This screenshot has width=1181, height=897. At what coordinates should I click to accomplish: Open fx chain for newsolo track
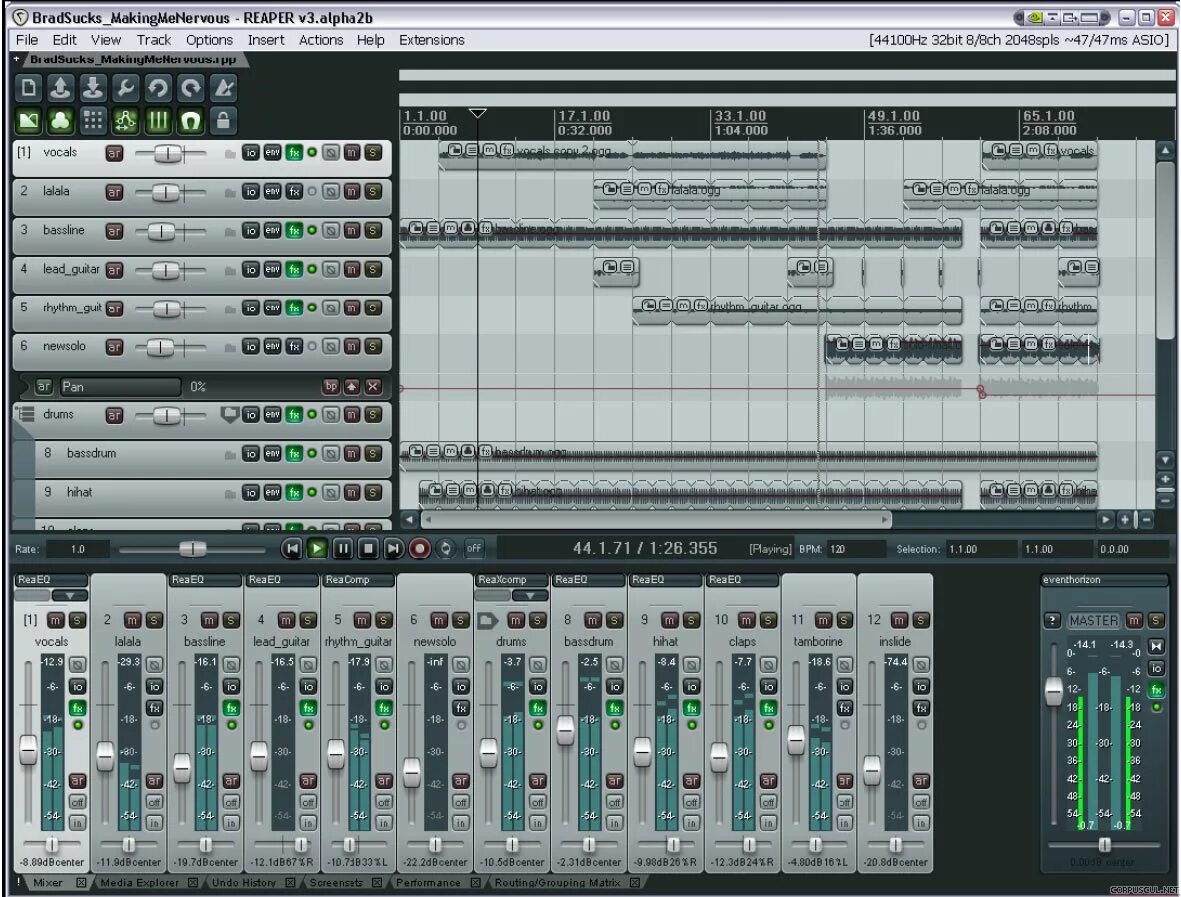pos(294,346)
